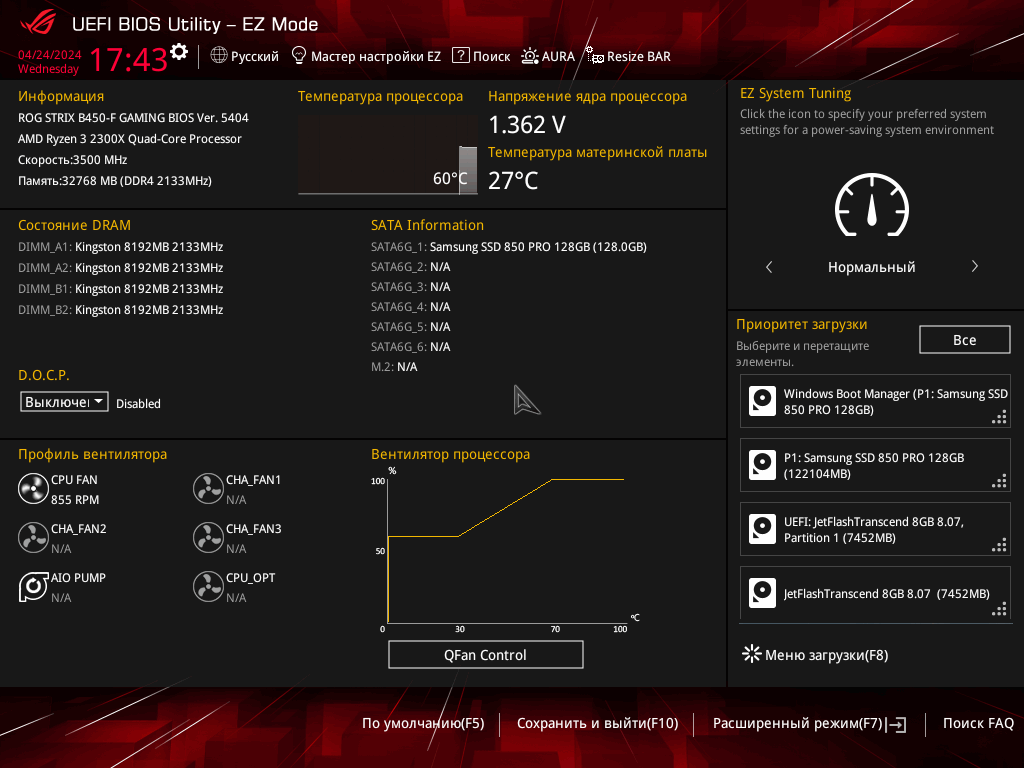Click the CPU FAN icon
Screen dimensions: 1024x768
pos(33,488)
